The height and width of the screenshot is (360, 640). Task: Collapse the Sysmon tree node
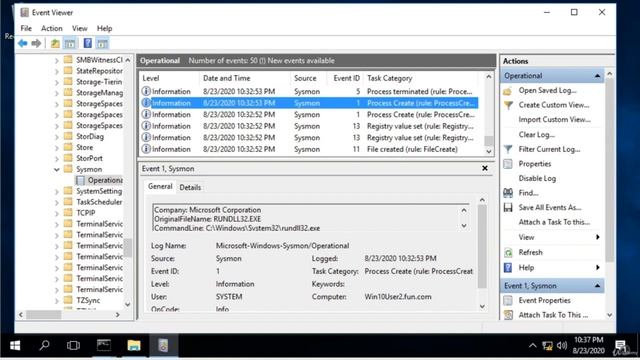tap(56, 169)
